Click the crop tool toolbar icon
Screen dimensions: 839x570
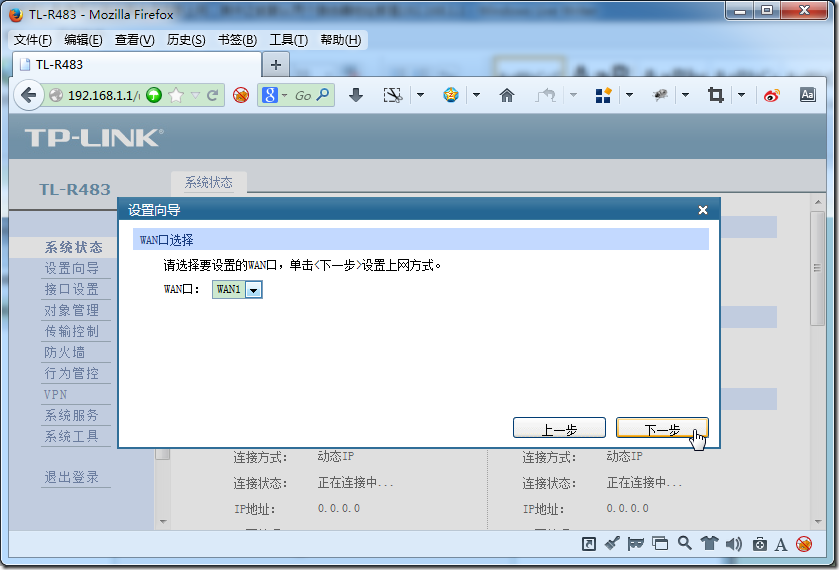[x=716, y=95]
